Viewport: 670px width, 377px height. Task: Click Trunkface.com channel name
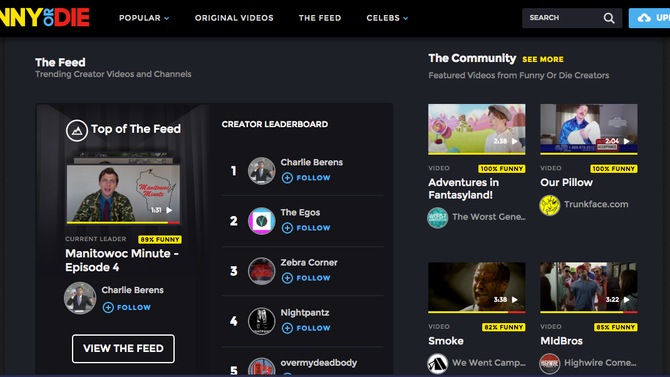pyautogui.click(x=596, y=204)
